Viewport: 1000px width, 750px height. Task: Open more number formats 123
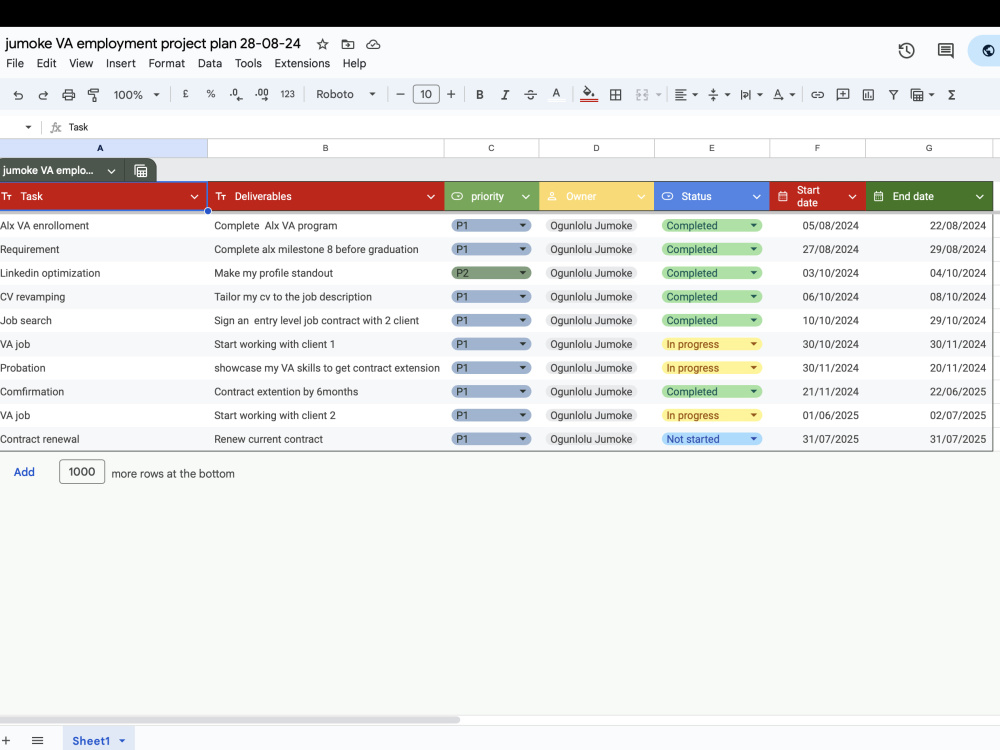(288, 94)
